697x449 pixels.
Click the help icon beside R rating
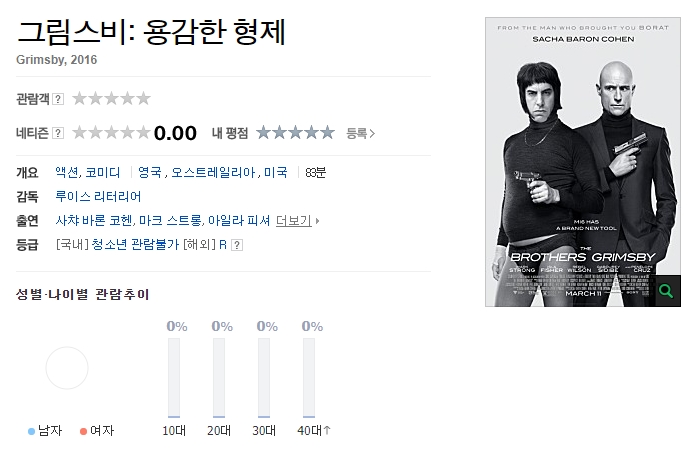coord(237,245)
